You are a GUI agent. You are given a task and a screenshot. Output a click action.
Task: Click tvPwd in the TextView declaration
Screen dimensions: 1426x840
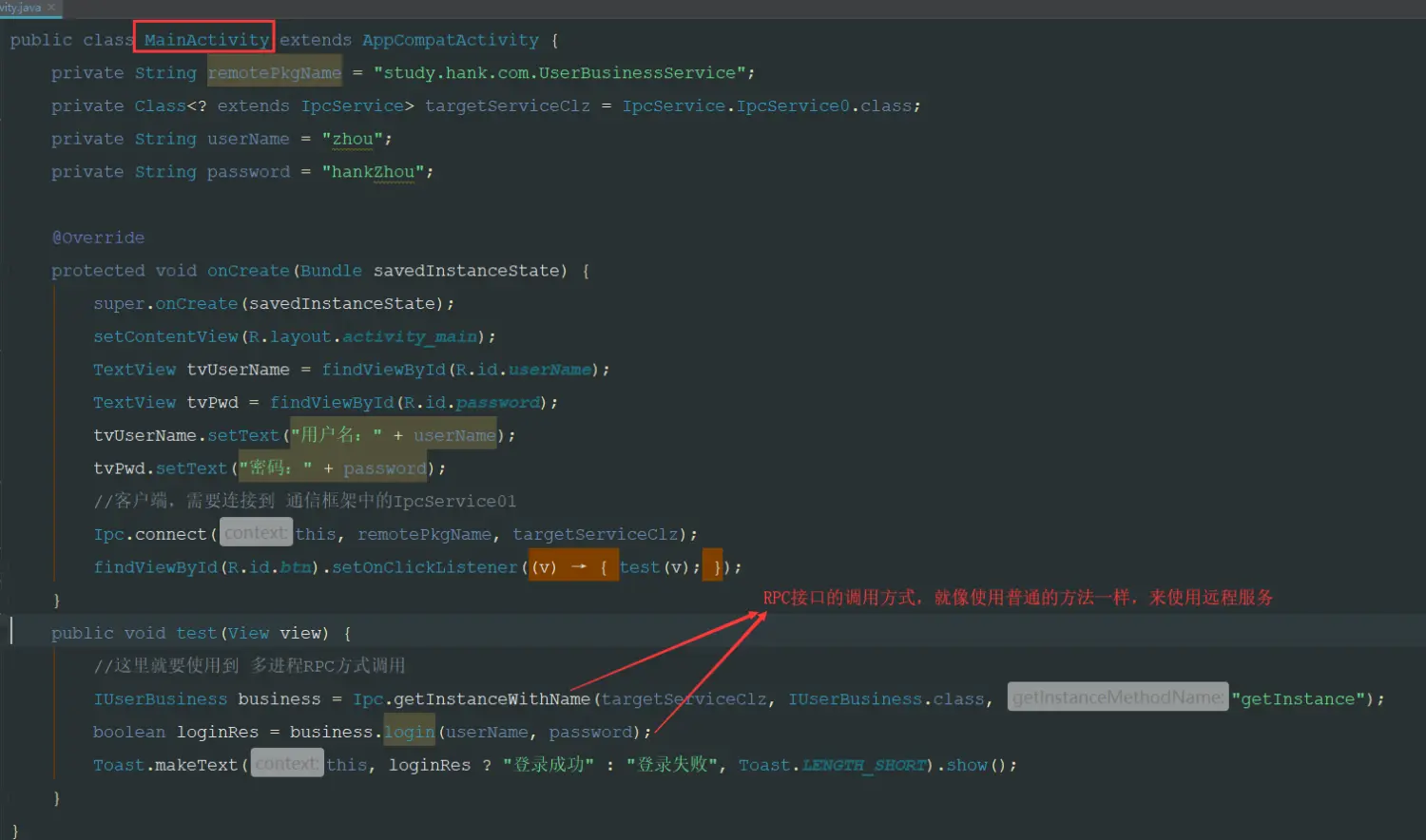point(212,403)
